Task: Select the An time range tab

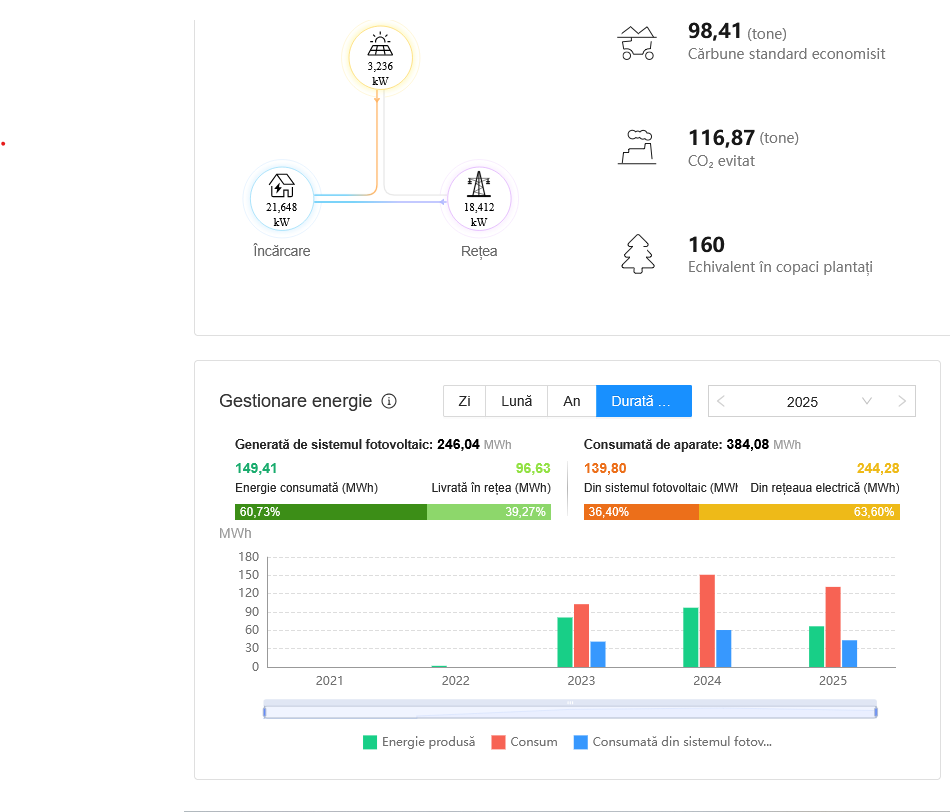Action: (572, 401)
